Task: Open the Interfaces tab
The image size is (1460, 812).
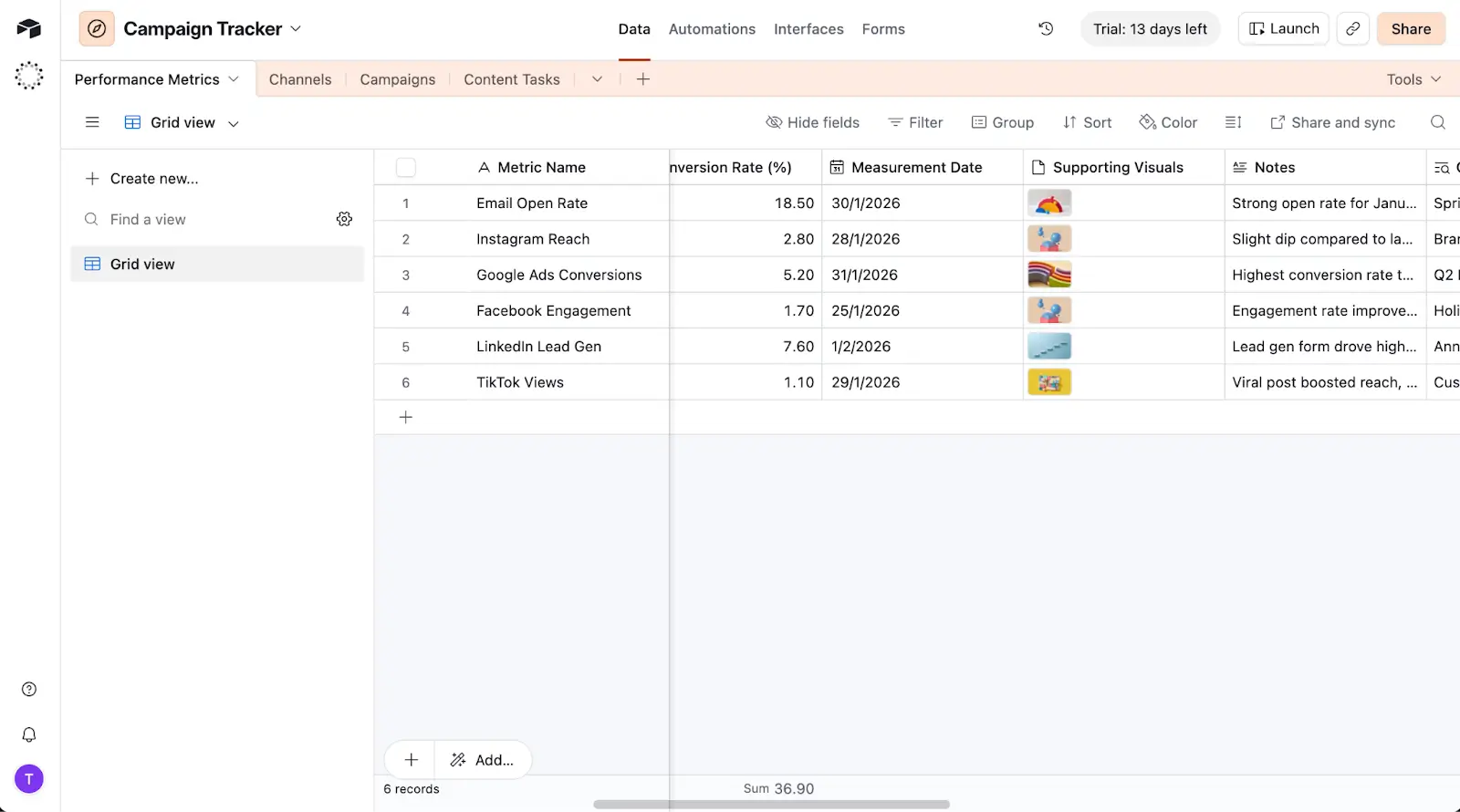Action: (808, 29)
